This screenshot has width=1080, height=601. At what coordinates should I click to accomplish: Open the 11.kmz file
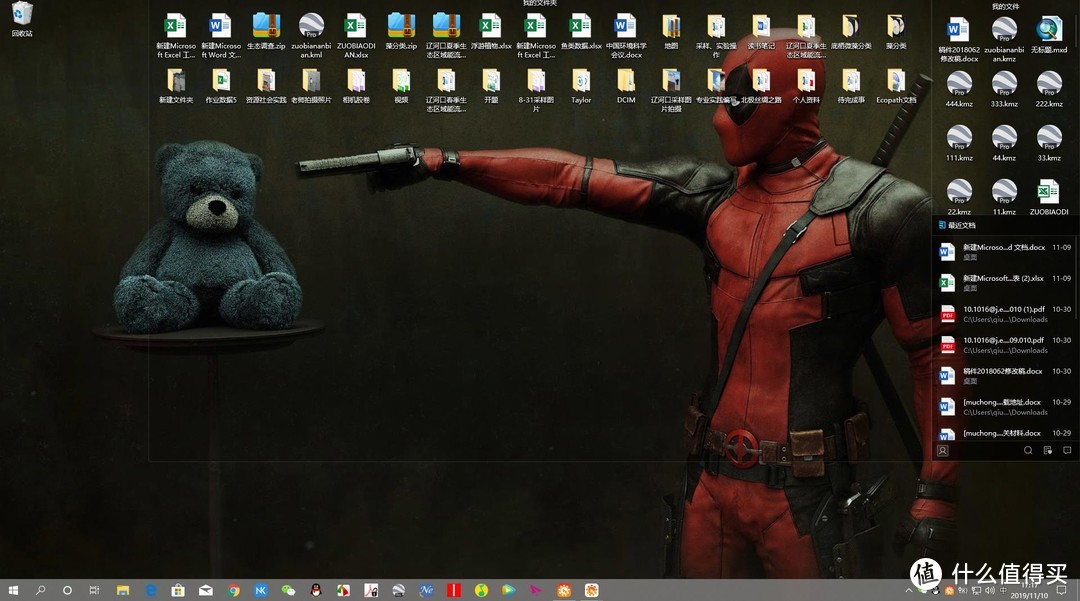[x=1004, y=197]
